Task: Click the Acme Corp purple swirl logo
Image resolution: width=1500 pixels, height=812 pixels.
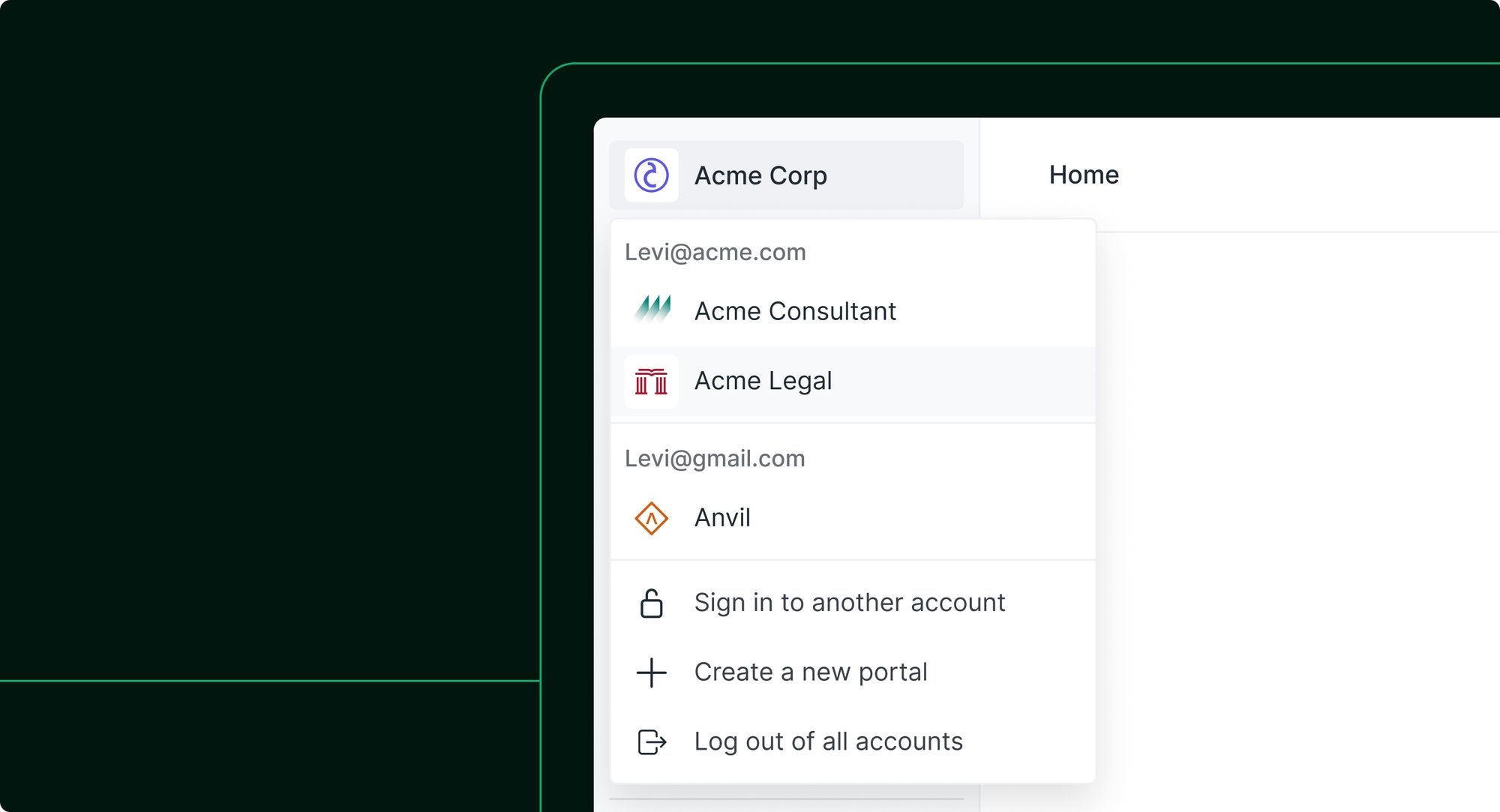Action: (651, 175)
